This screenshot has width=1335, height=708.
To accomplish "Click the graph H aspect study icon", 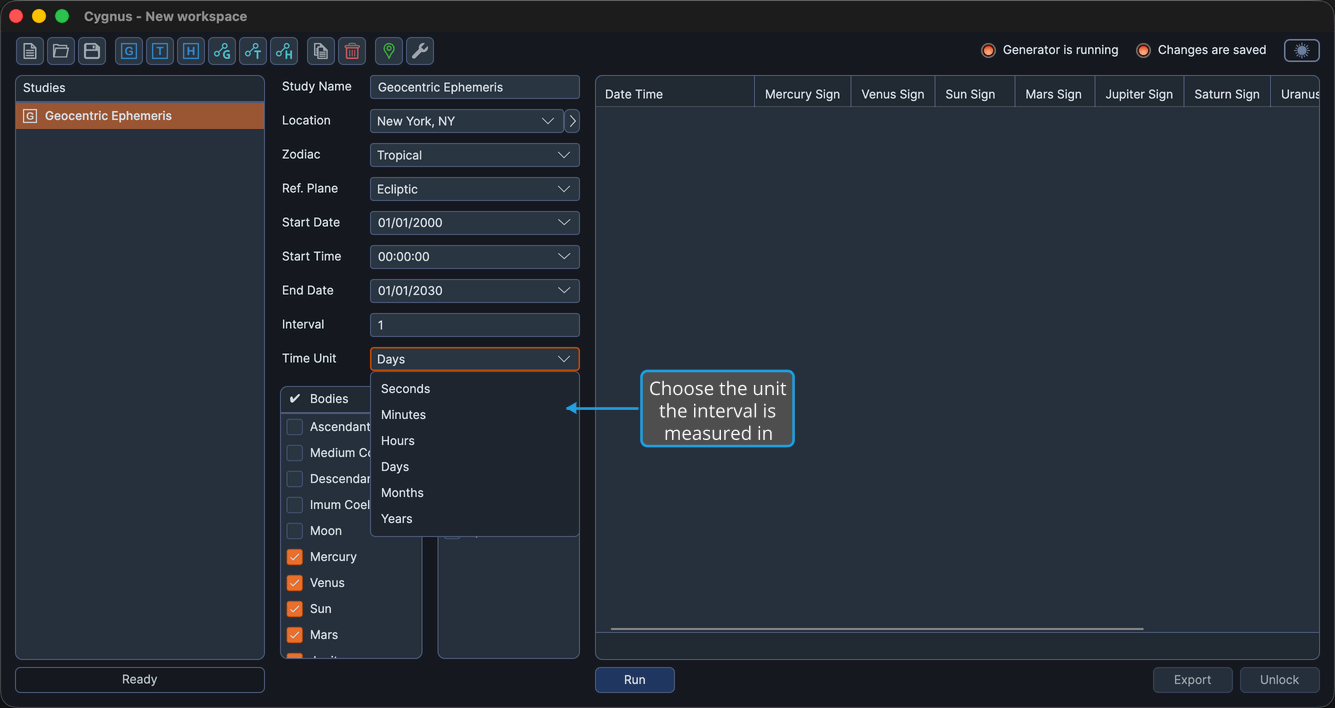I will (x=284, y=51).
